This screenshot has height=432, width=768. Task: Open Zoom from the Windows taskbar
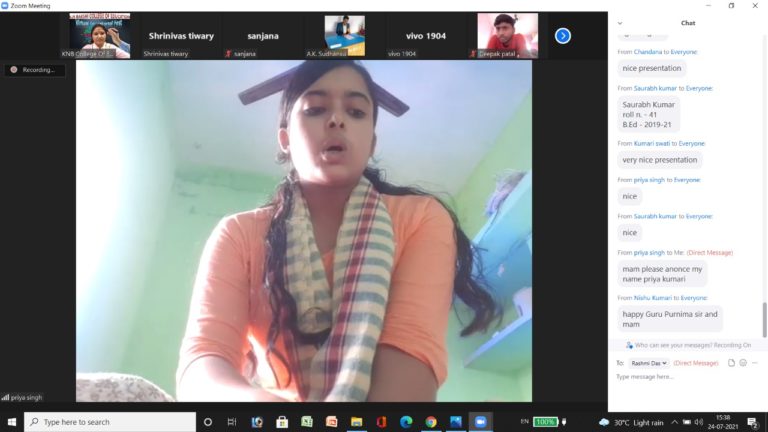click(480, 422)
